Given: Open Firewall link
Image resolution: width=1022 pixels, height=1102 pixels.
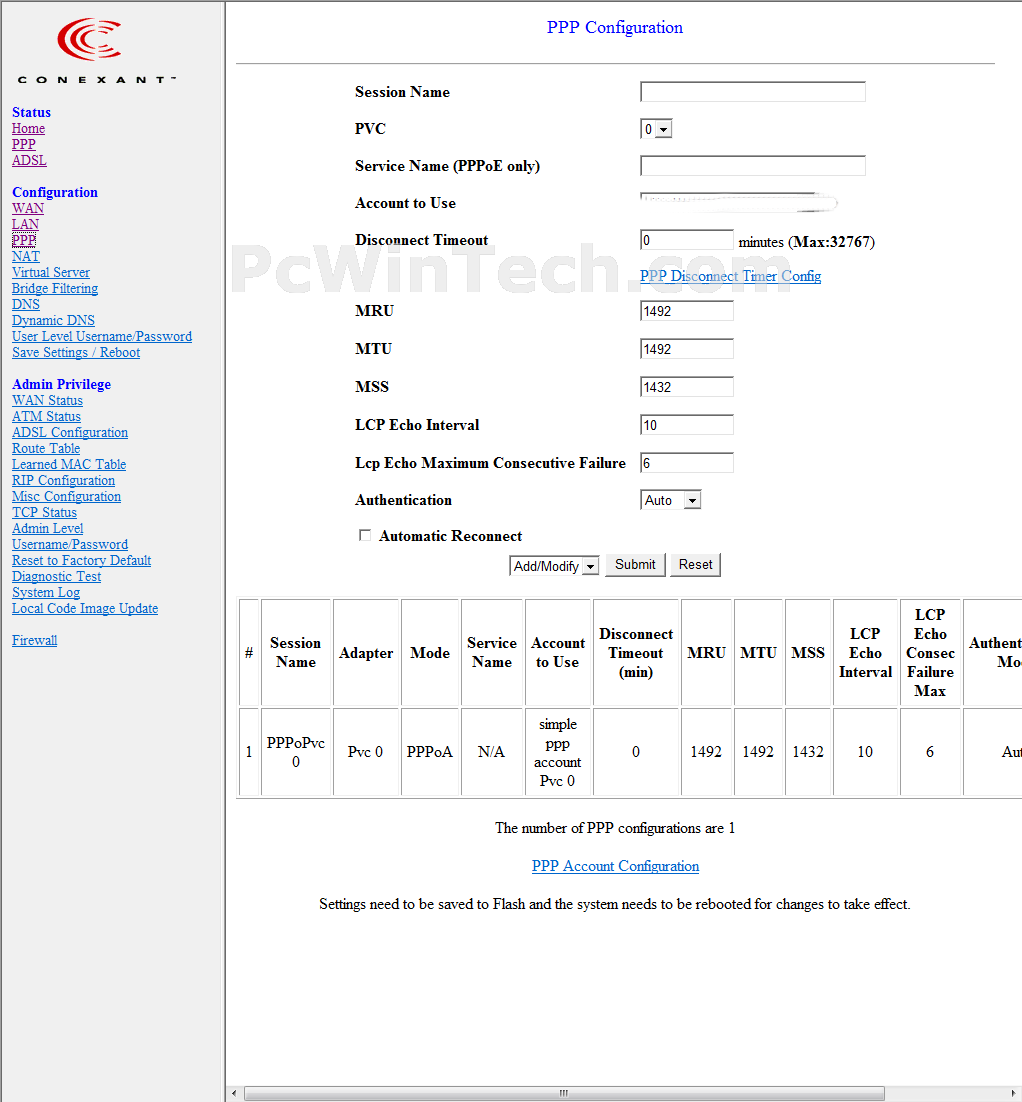Looking at the screenshot, I should click(x=34, y=640).
